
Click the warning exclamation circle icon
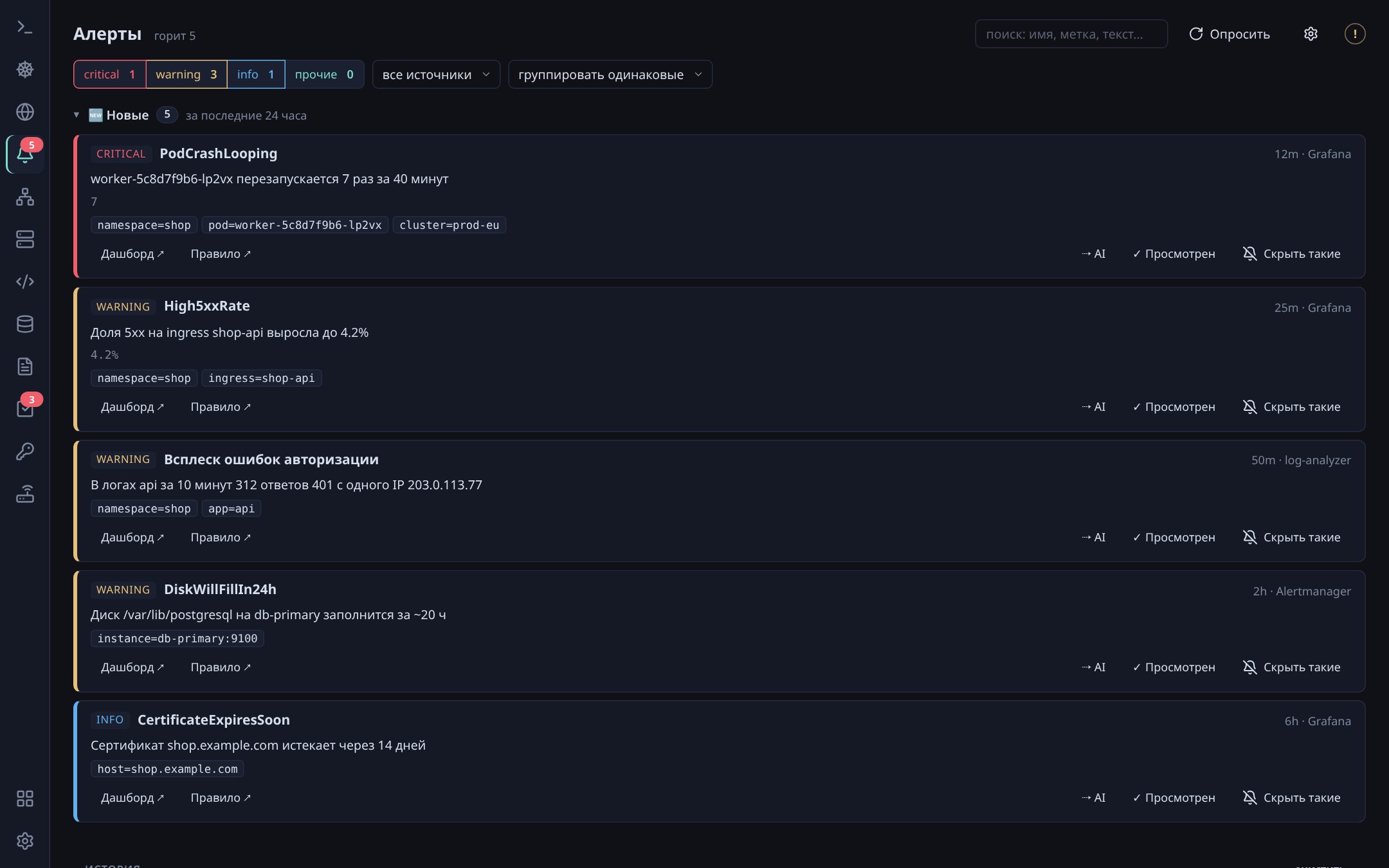(1355, 33)
